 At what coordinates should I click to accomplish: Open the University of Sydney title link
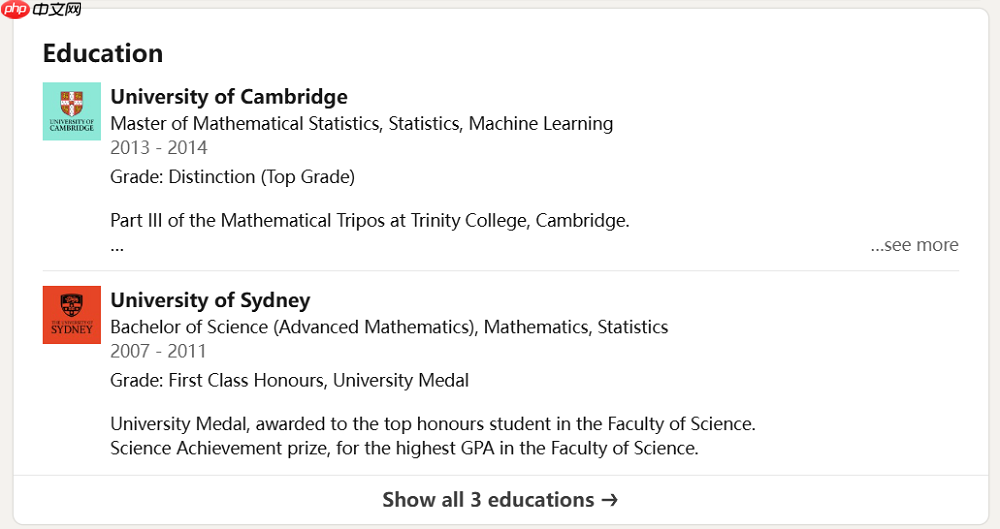point(210,300)
